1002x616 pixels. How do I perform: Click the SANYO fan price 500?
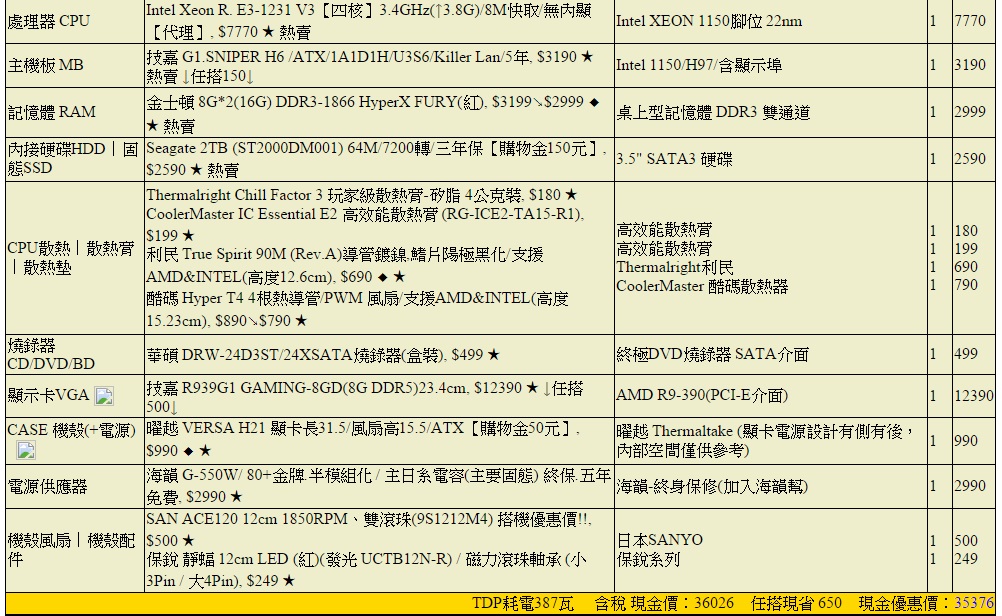(966, 541)
